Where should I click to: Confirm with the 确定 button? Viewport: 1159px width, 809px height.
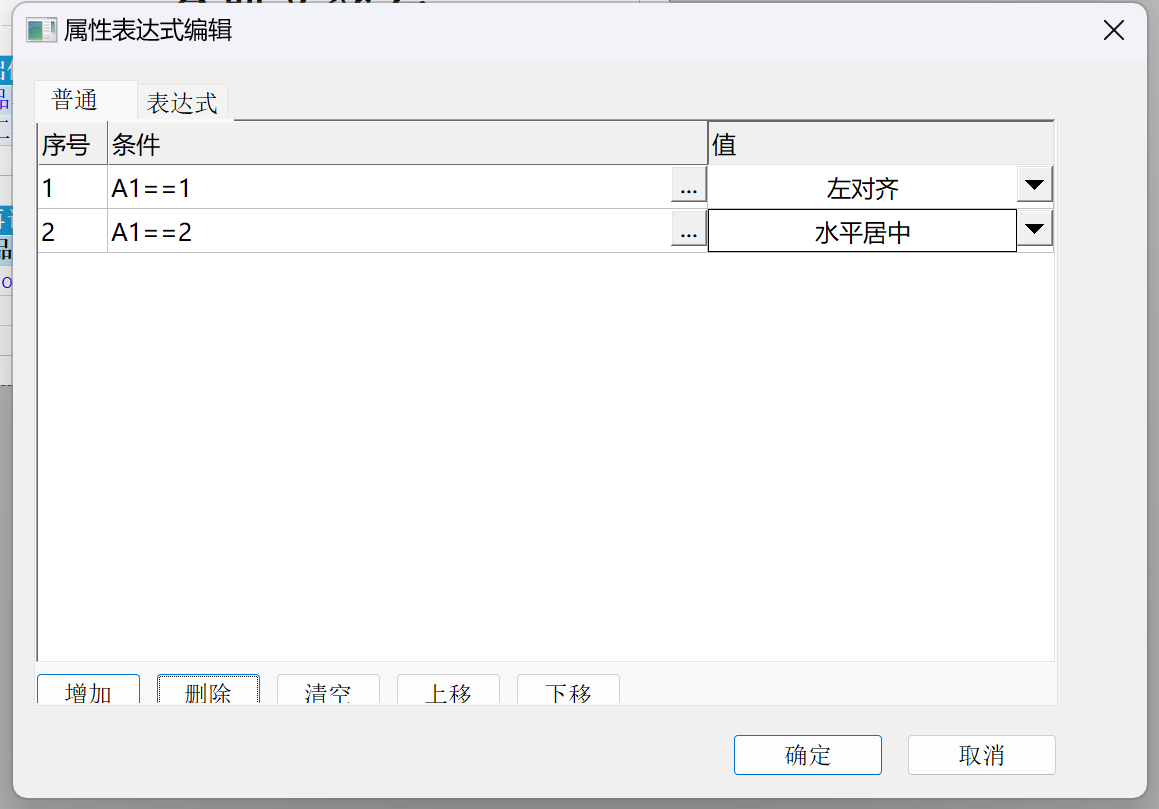click(807, 755)
